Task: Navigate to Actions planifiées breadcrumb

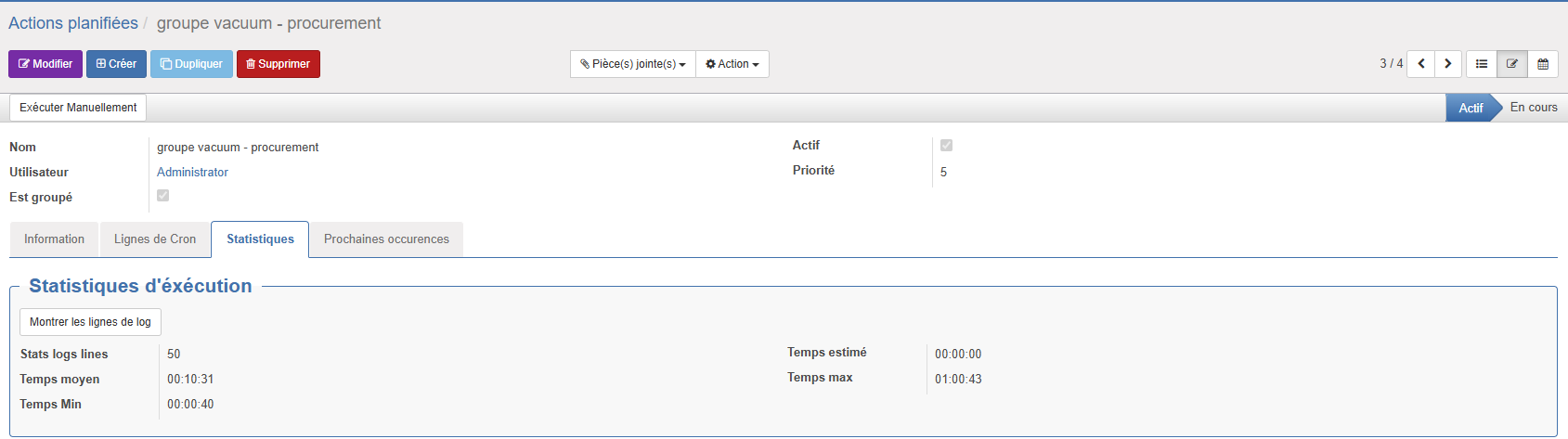Action: [73, 23]
